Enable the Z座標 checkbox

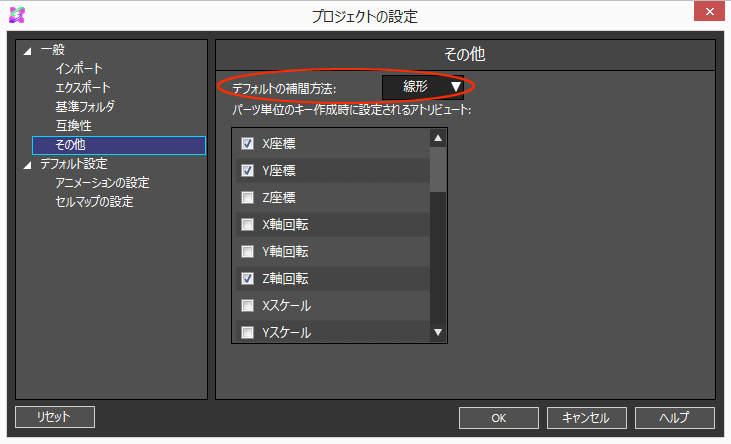point(247,197)
